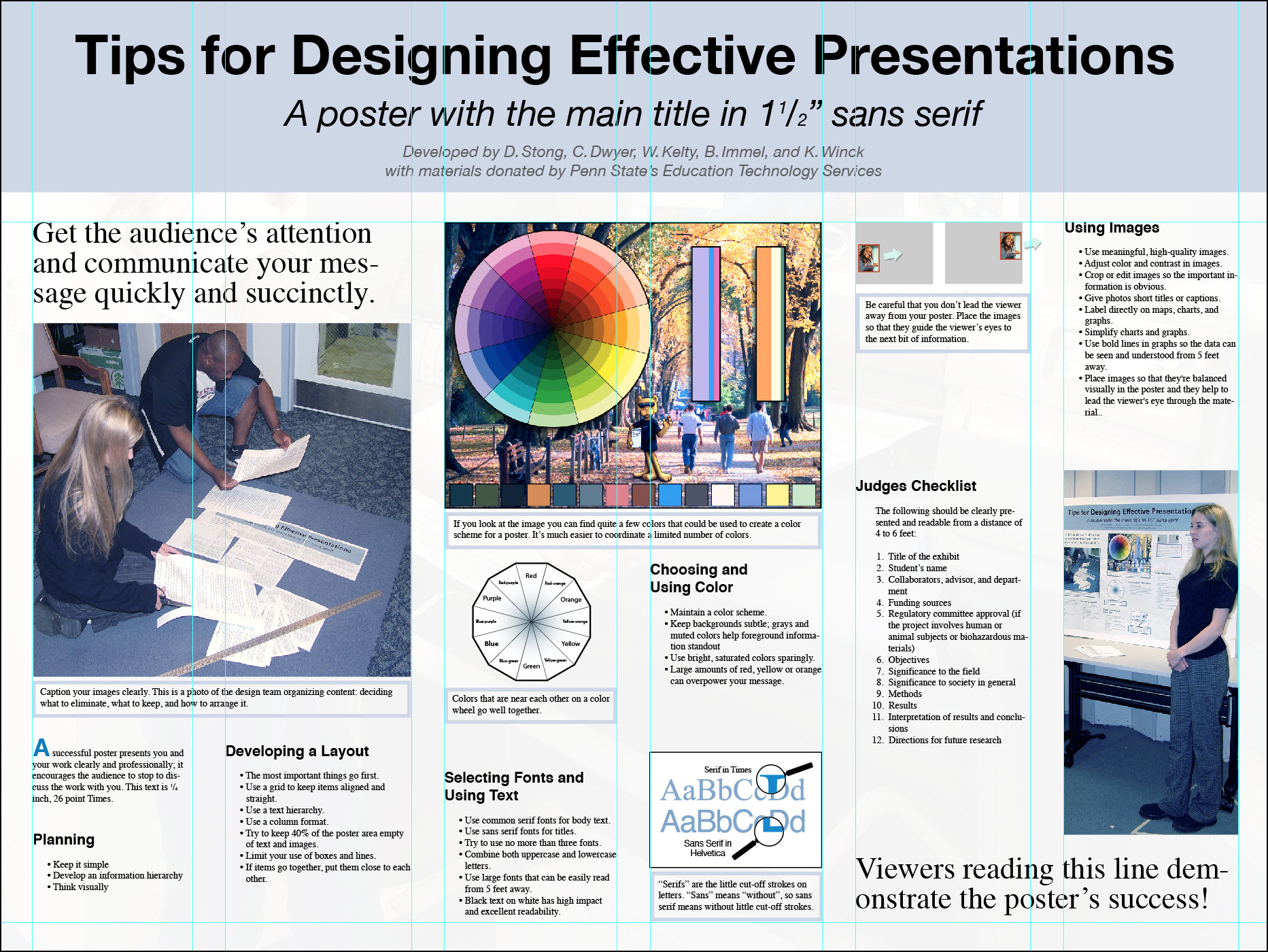
Task: Open the 'Developing a Layout' section heading
Action: (297, 751)
